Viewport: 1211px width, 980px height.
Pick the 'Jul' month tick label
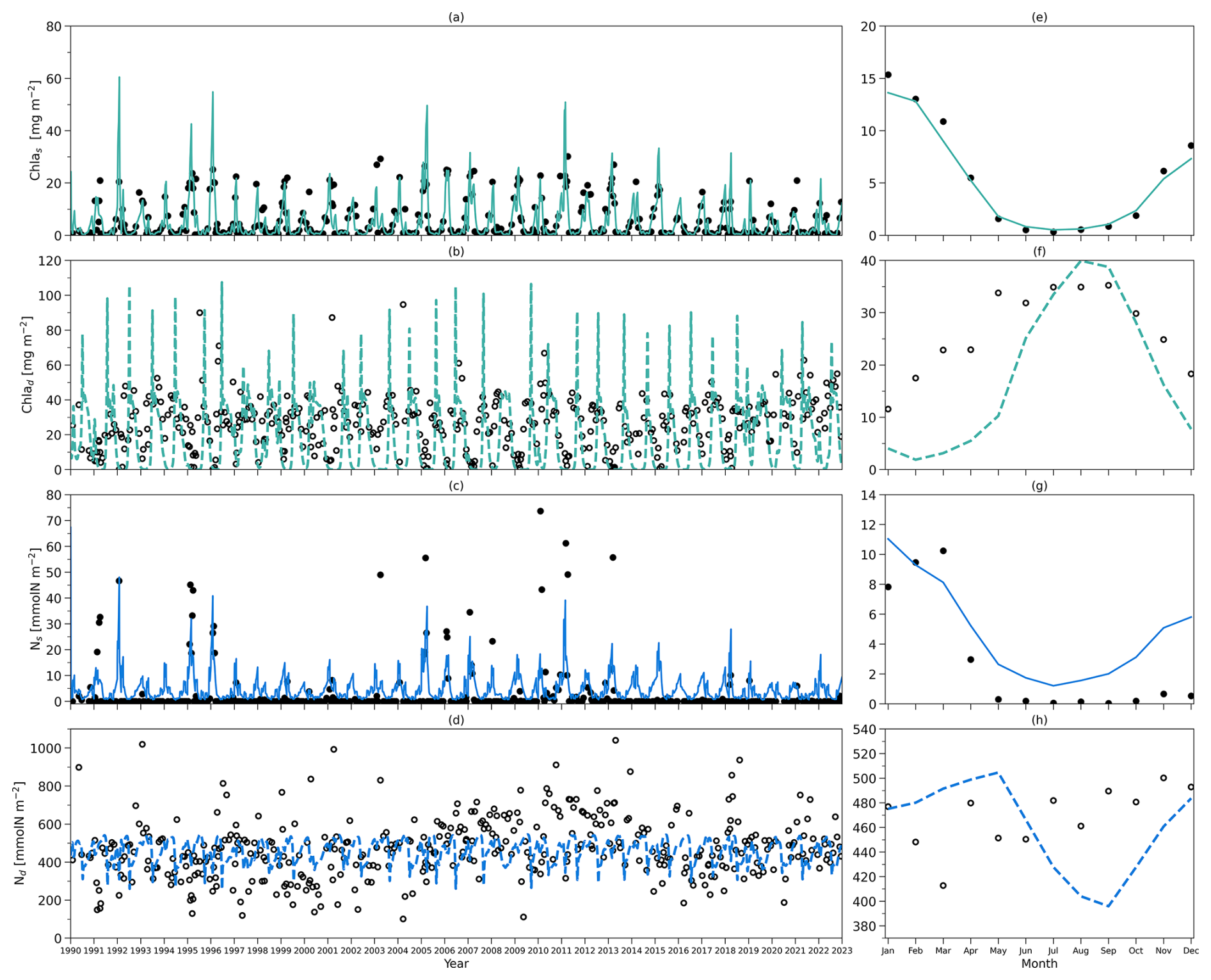[1053, 951]
